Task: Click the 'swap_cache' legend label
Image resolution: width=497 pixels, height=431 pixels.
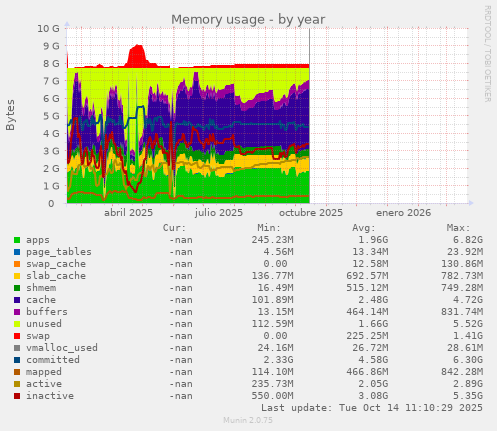Action: click(56, 264)
